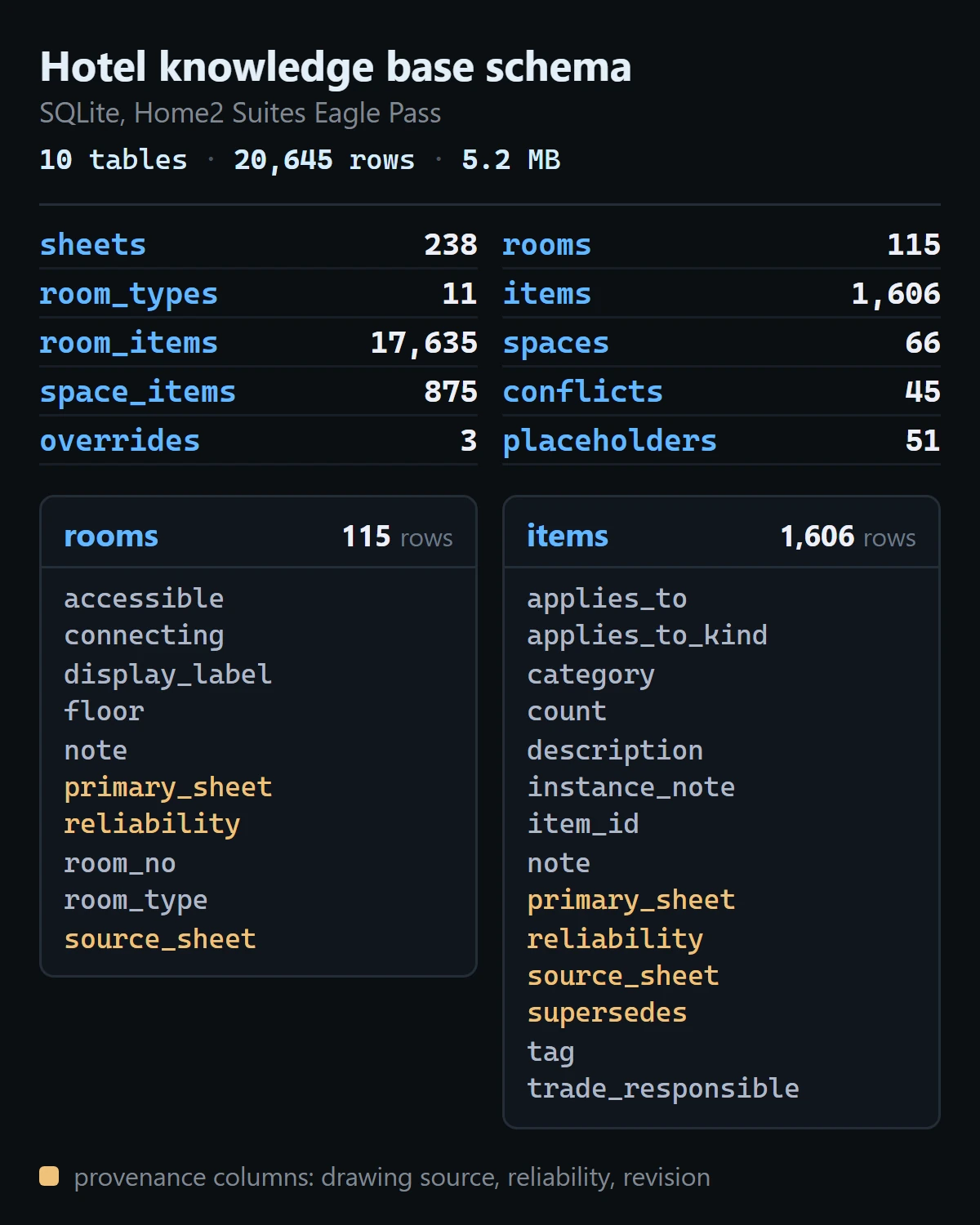
Task: Select the tag column in items card
Action: (551, 1053)
